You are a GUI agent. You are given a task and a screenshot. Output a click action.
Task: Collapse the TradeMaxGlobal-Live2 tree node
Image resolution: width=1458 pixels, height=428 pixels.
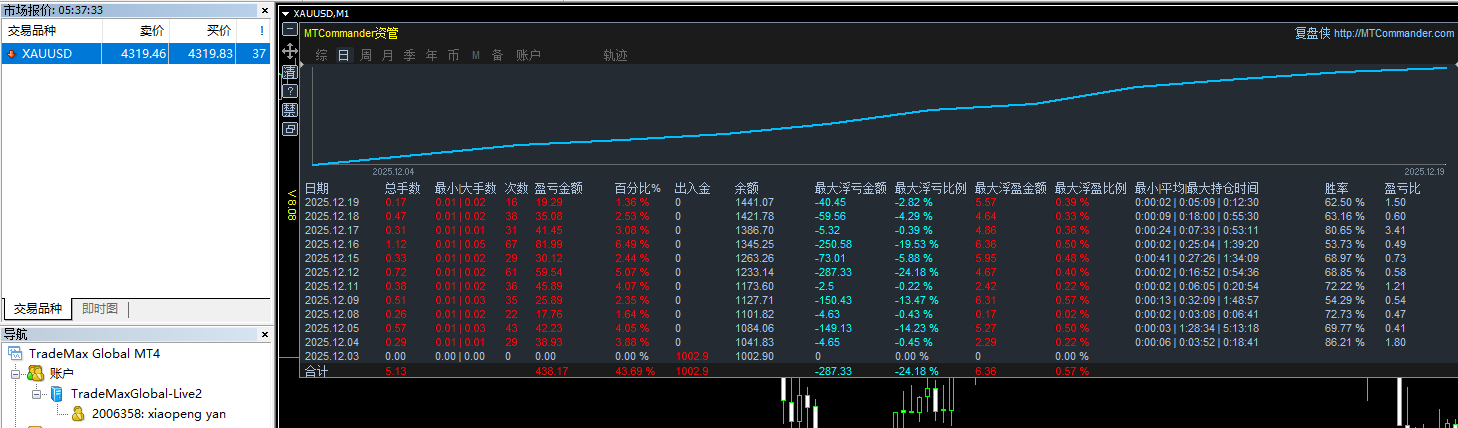click(36, 394)
